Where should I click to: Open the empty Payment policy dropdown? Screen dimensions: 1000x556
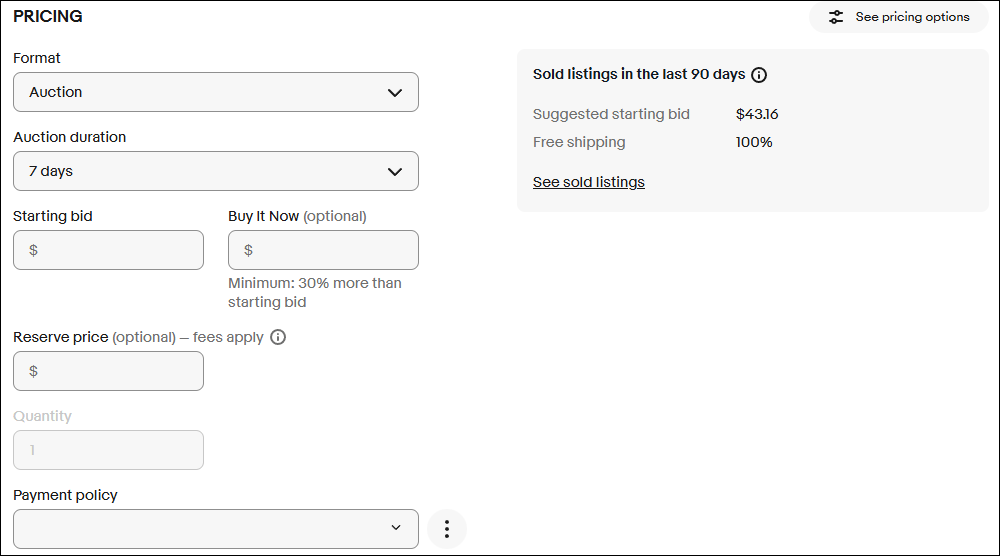pos(215,529)
